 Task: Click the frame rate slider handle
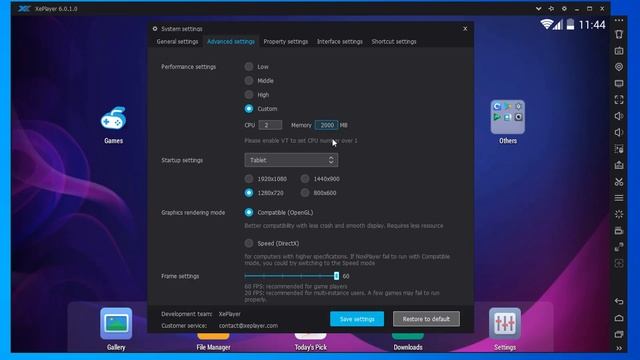[336, 276]
